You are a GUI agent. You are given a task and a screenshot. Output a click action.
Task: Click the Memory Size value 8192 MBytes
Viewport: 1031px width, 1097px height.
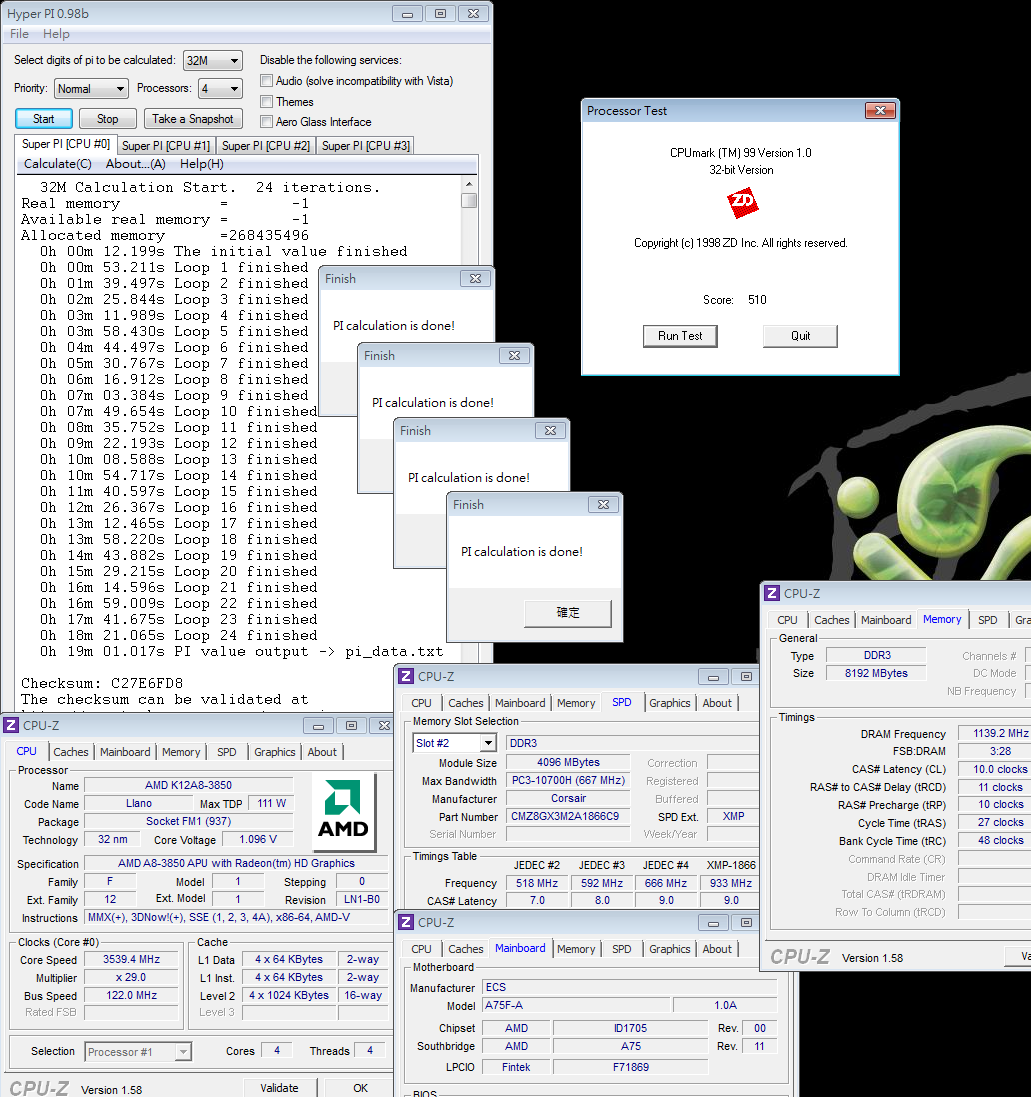[876, 673]
